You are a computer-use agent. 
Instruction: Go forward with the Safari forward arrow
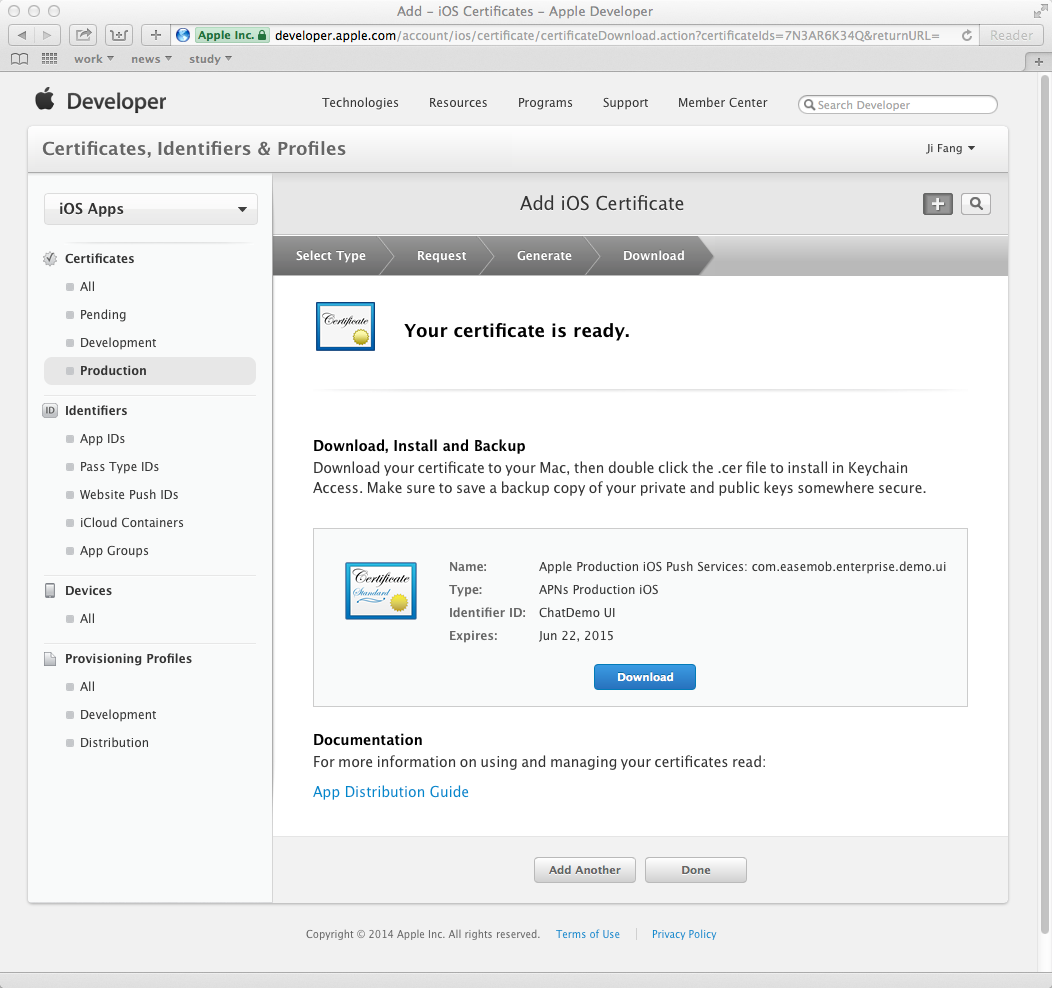tap(47, 35)
